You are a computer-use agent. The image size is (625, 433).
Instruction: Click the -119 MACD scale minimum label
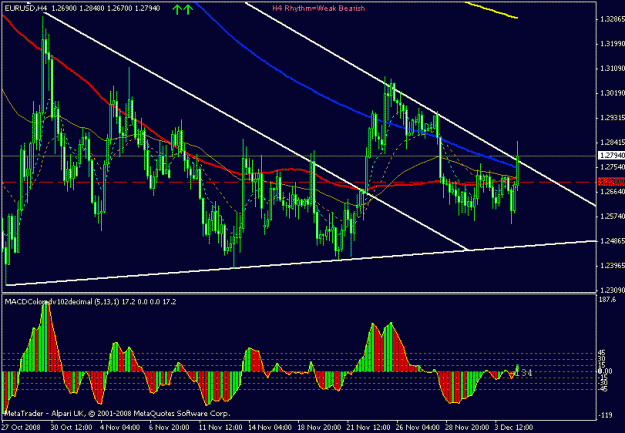tap(605, 415)
